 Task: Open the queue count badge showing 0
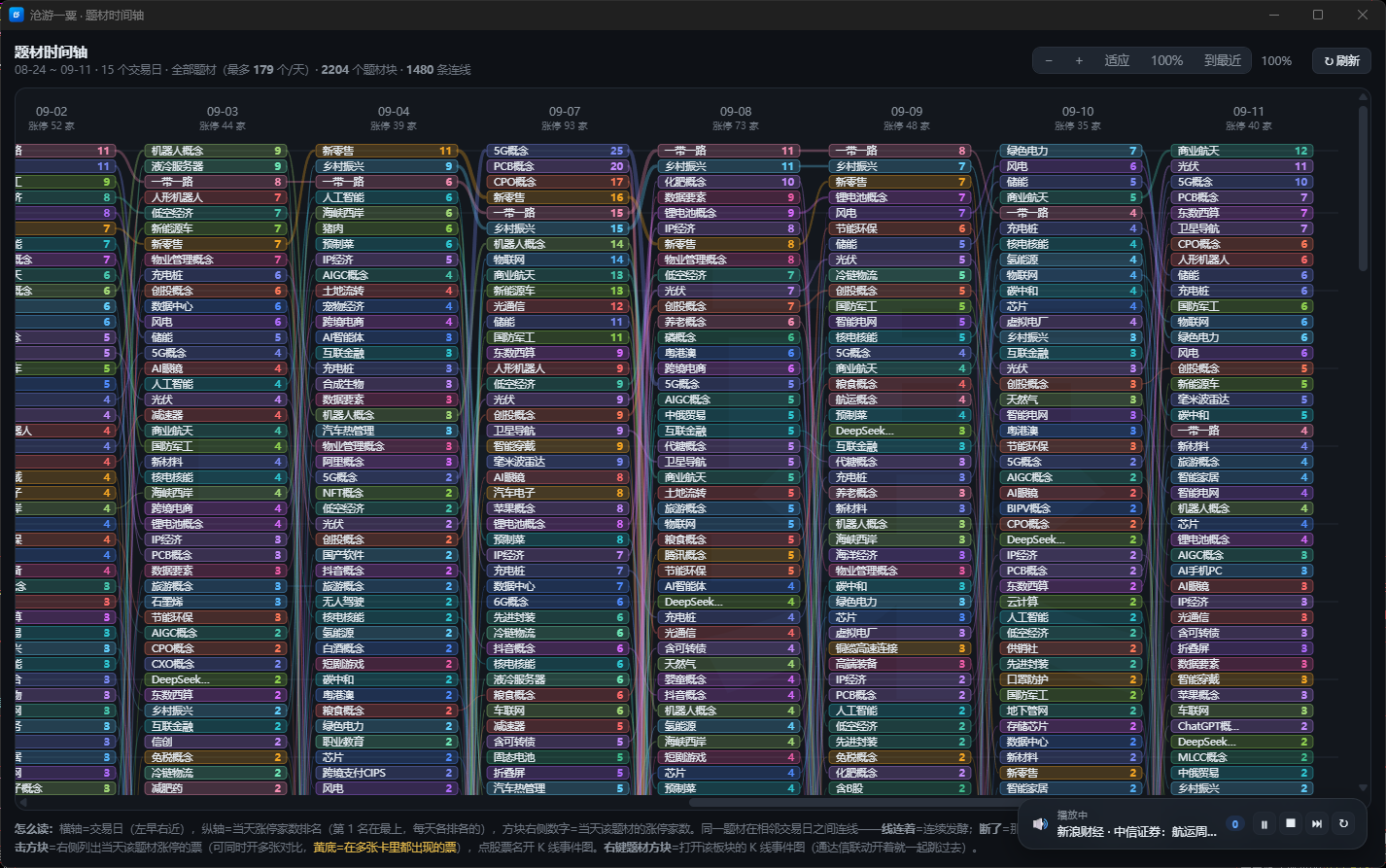(1235, 824)
